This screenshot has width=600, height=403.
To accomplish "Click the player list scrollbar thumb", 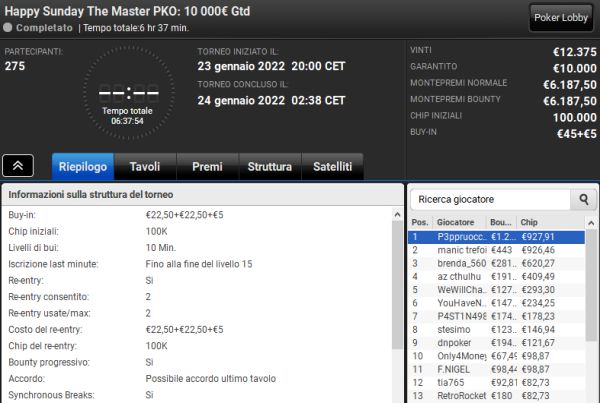I will coord(591,285).
